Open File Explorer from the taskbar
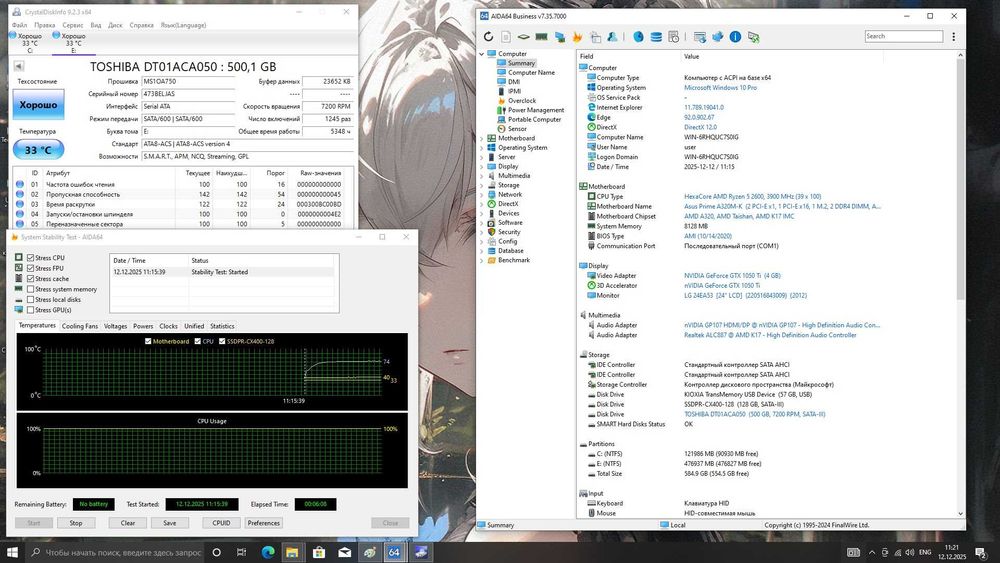The height and width of the screenshot is (563, 1000). point(292,552)
